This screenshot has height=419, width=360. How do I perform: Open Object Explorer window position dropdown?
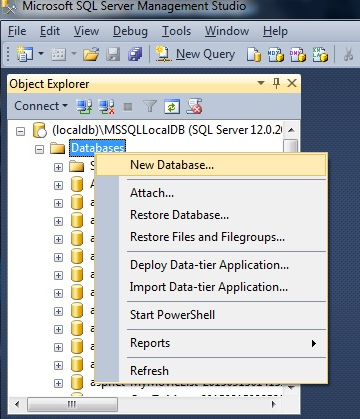point(261,83)
